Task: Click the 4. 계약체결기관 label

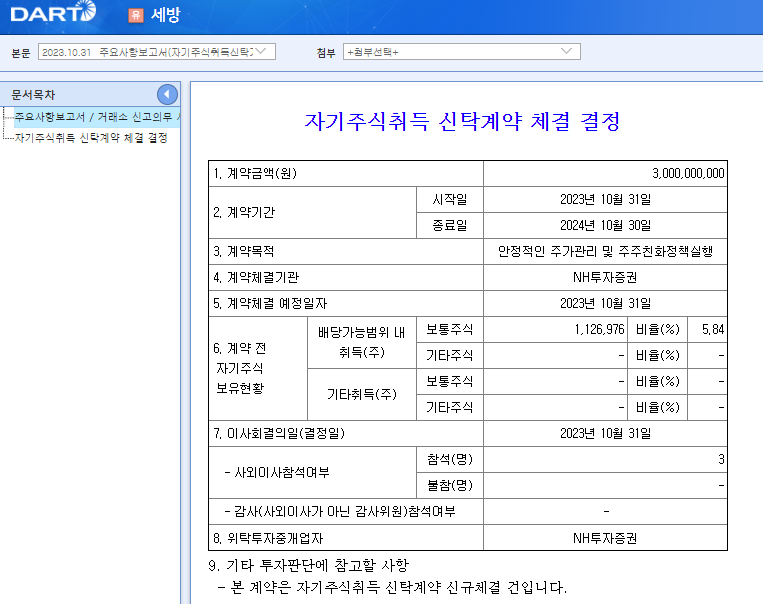Action: tap(256, 277)
